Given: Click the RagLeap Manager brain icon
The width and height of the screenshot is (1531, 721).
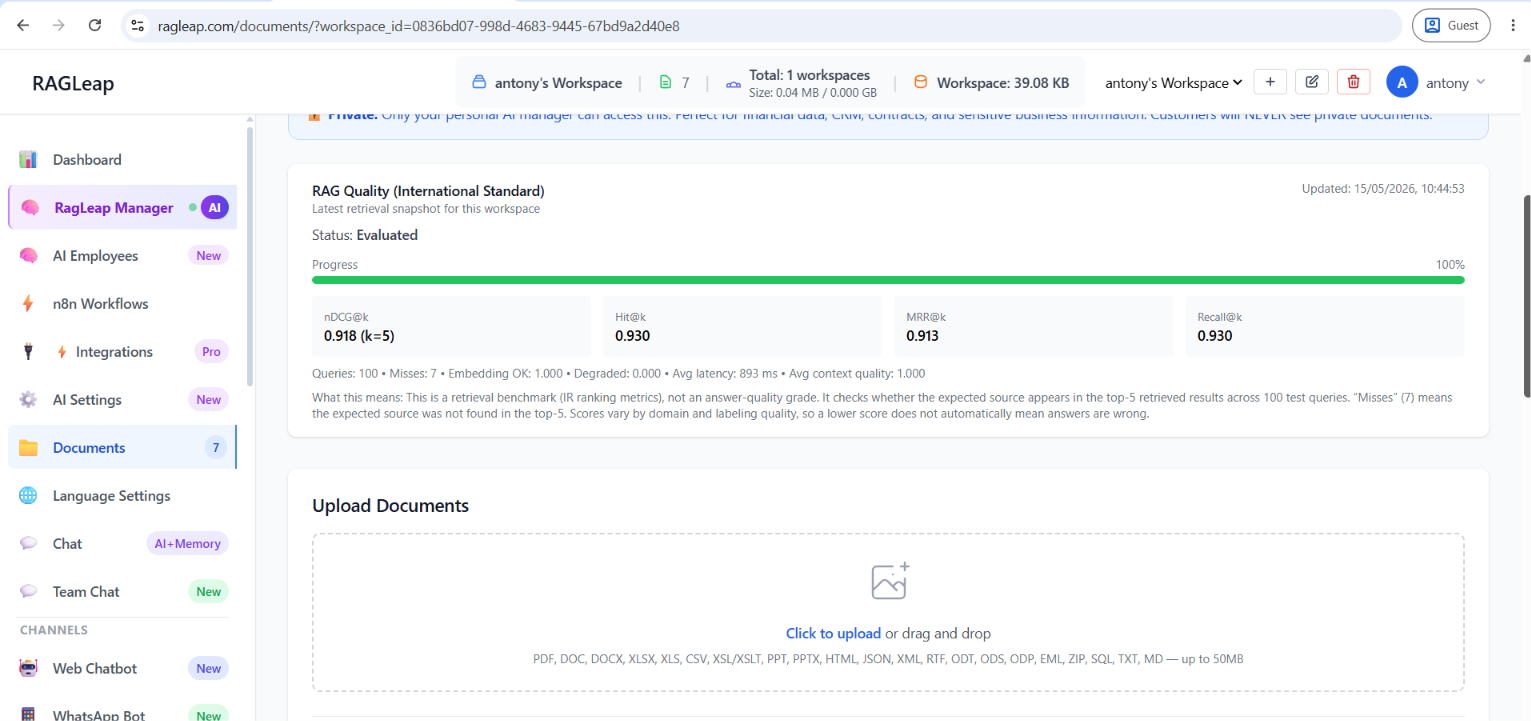Looking at the screenshot, I should [x=31, y=208].
